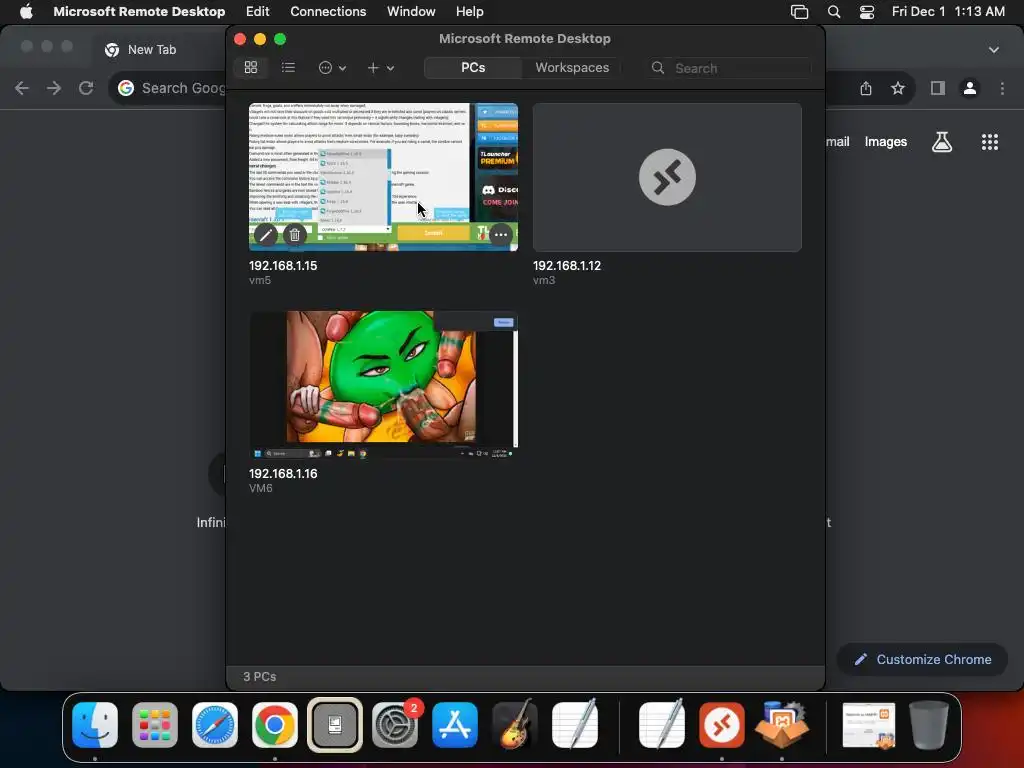The width and height of the screenshot is (1024, 768).
Task: Go back in the Chrome window
Action: coord(22,88)
